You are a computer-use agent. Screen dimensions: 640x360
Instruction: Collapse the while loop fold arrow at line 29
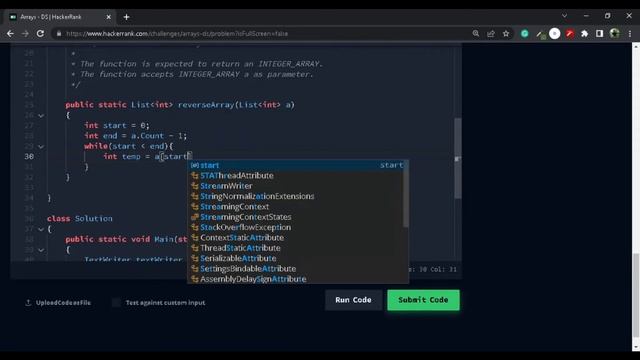pos(41,146)
